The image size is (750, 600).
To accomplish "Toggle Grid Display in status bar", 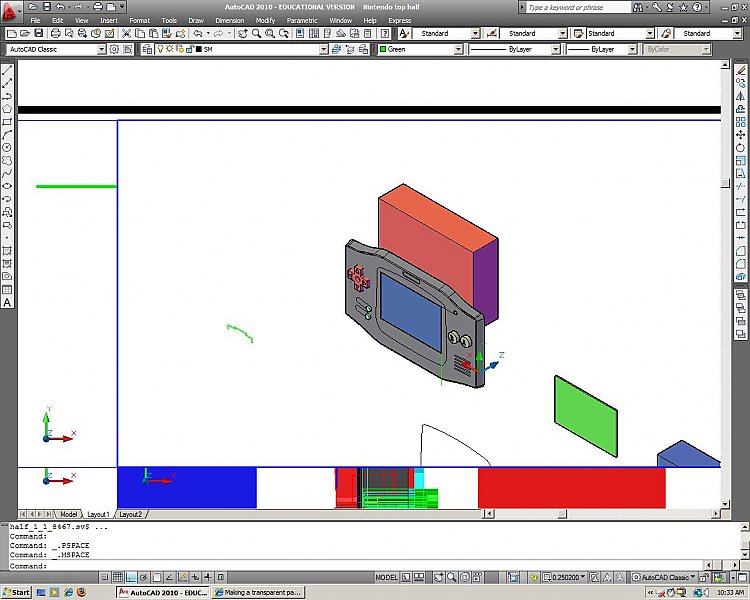I will tap(118, 577).
